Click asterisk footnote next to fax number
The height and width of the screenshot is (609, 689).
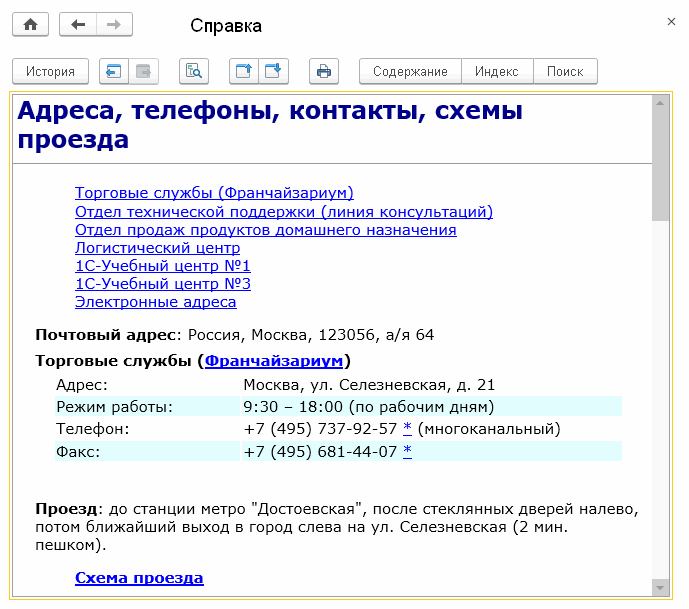[x=407, y=451]
